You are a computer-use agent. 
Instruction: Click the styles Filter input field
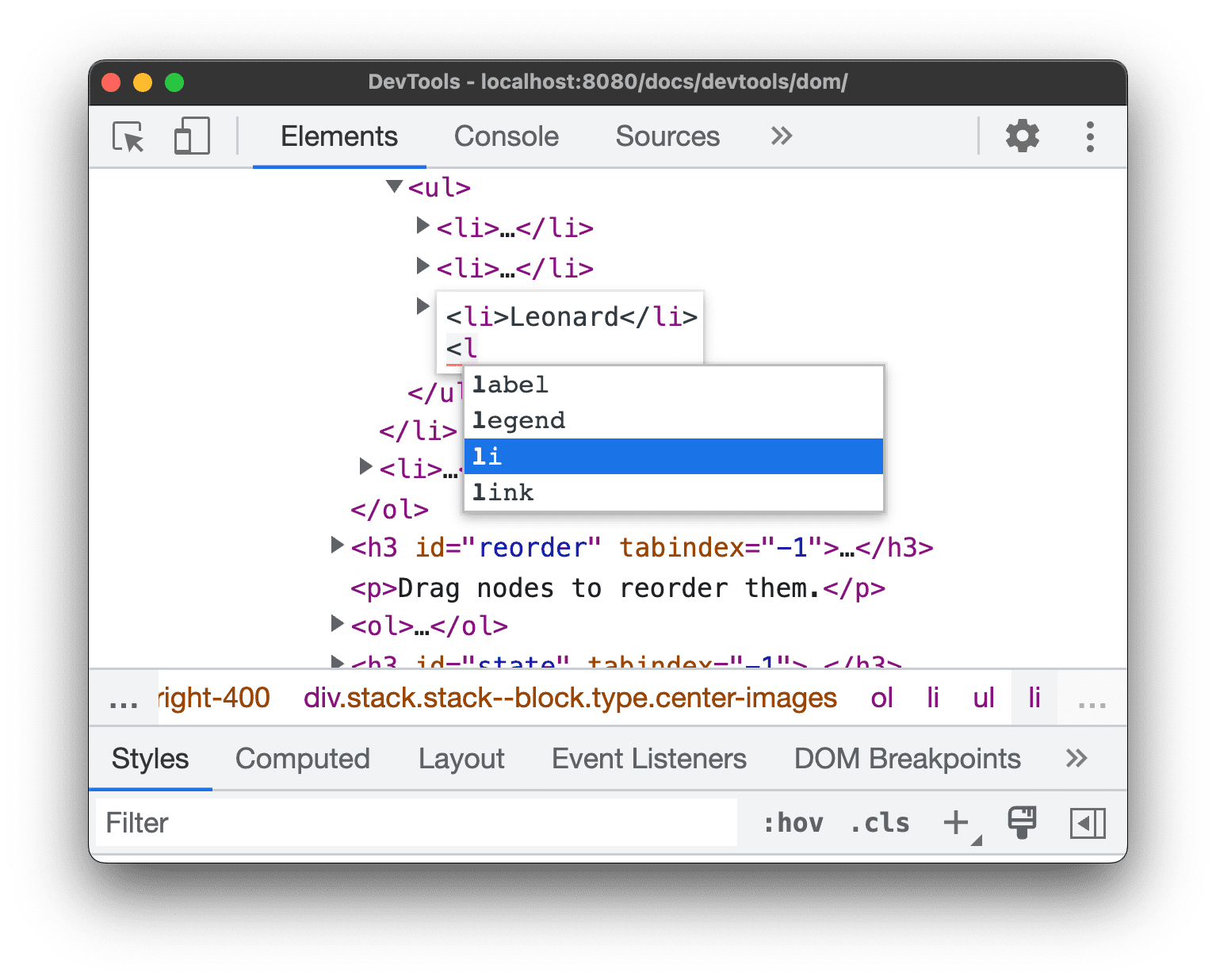(x=317, y=823)
